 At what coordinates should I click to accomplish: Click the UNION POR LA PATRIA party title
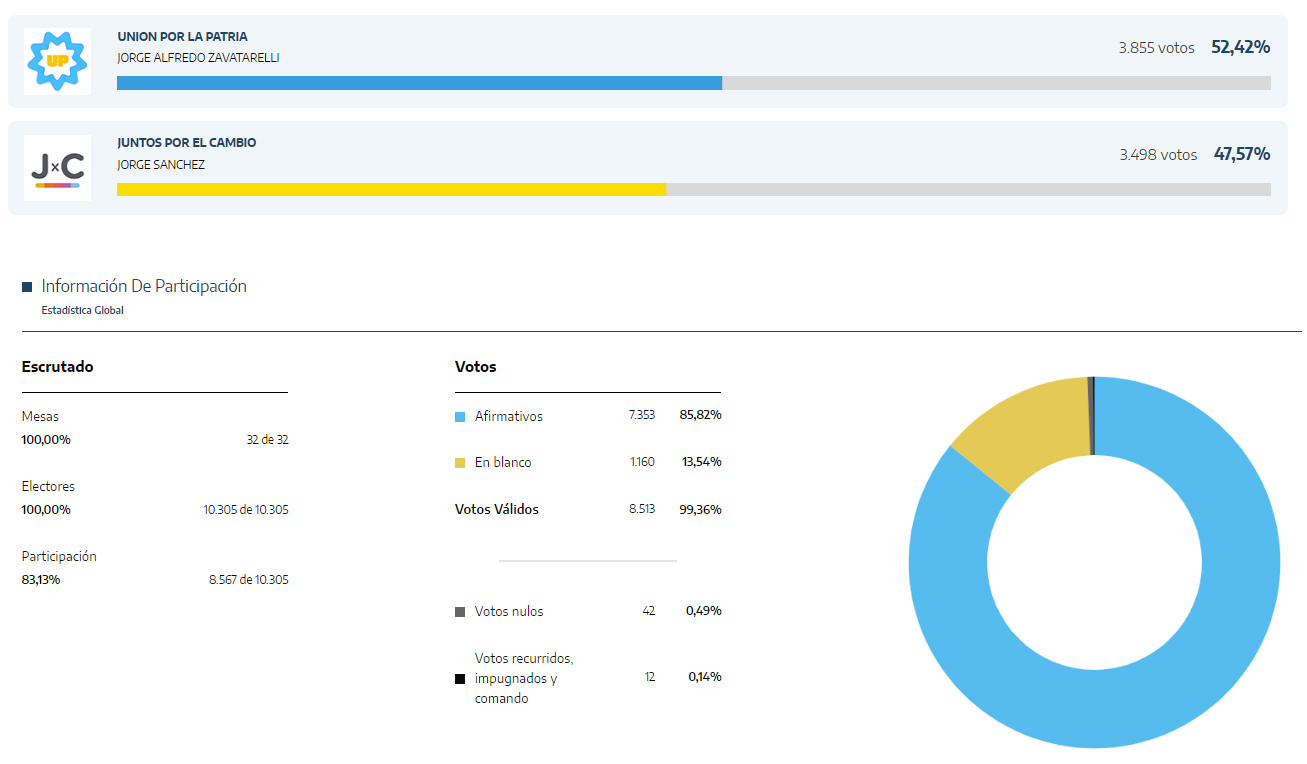tap(182, 37)
